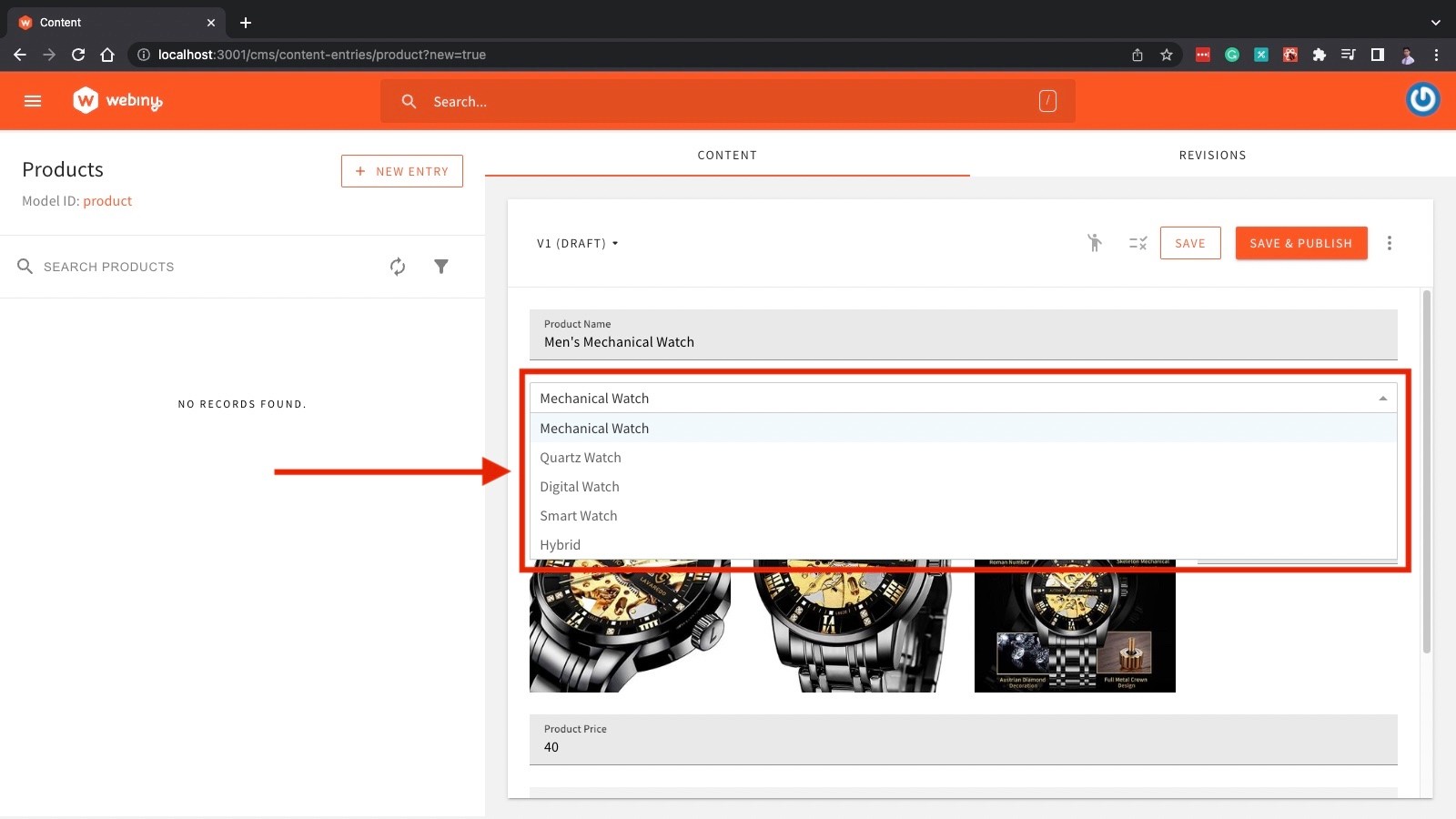Click the third watch image thumbnail
This screenshot has height=819, width=1456.
point(1075,628)
